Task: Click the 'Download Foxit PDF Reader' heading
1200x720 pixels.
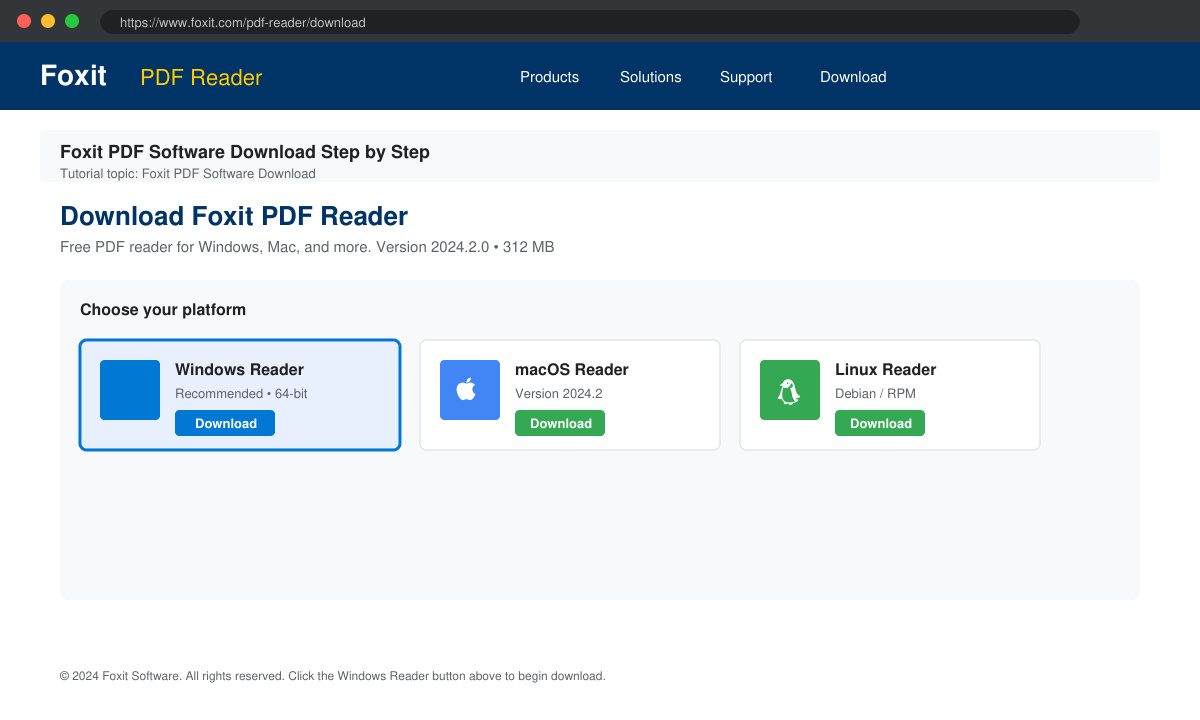Action: [x=234, y=216]
